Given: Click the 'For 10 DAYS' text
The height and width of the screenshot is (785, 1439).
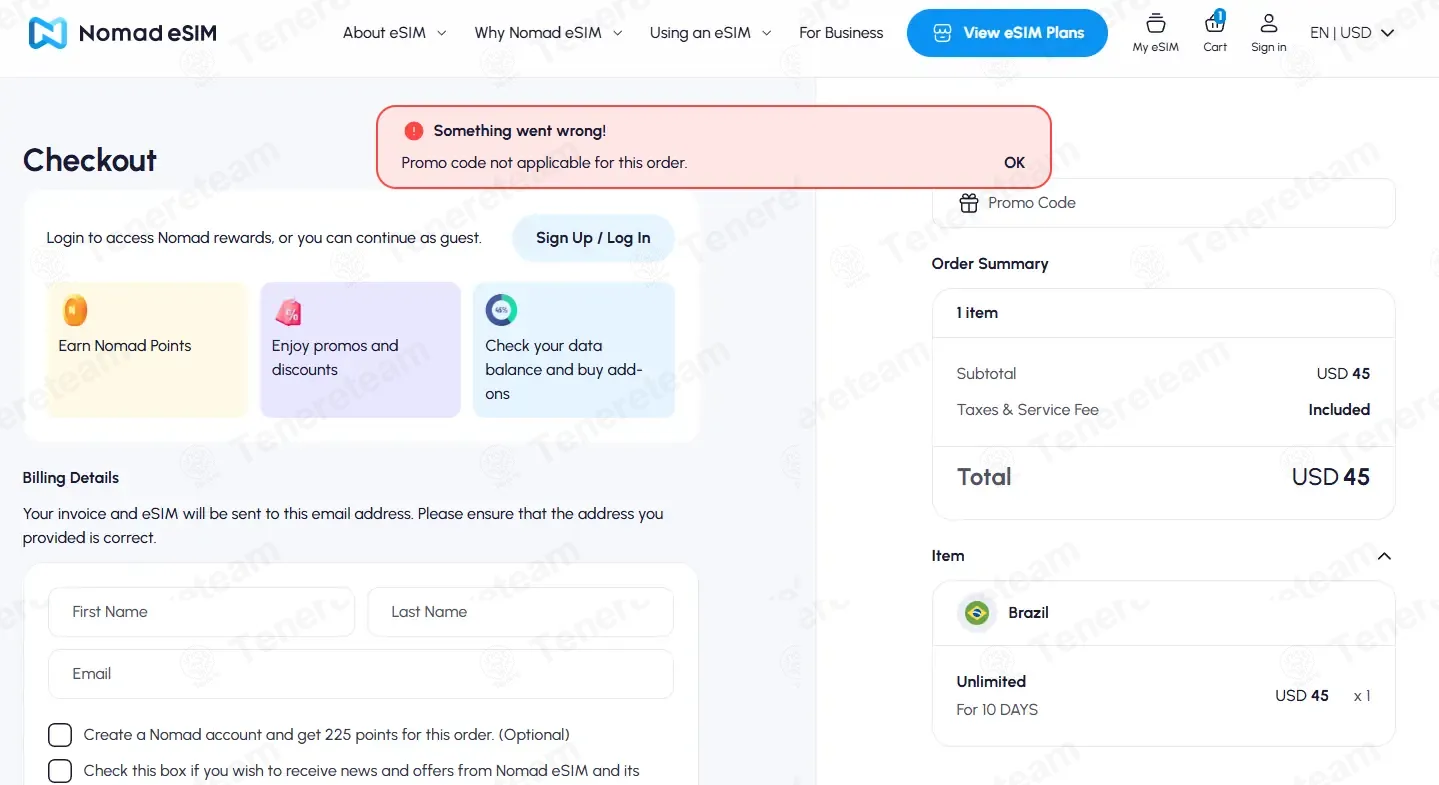Looking at the screenshot, I should 997,710.
